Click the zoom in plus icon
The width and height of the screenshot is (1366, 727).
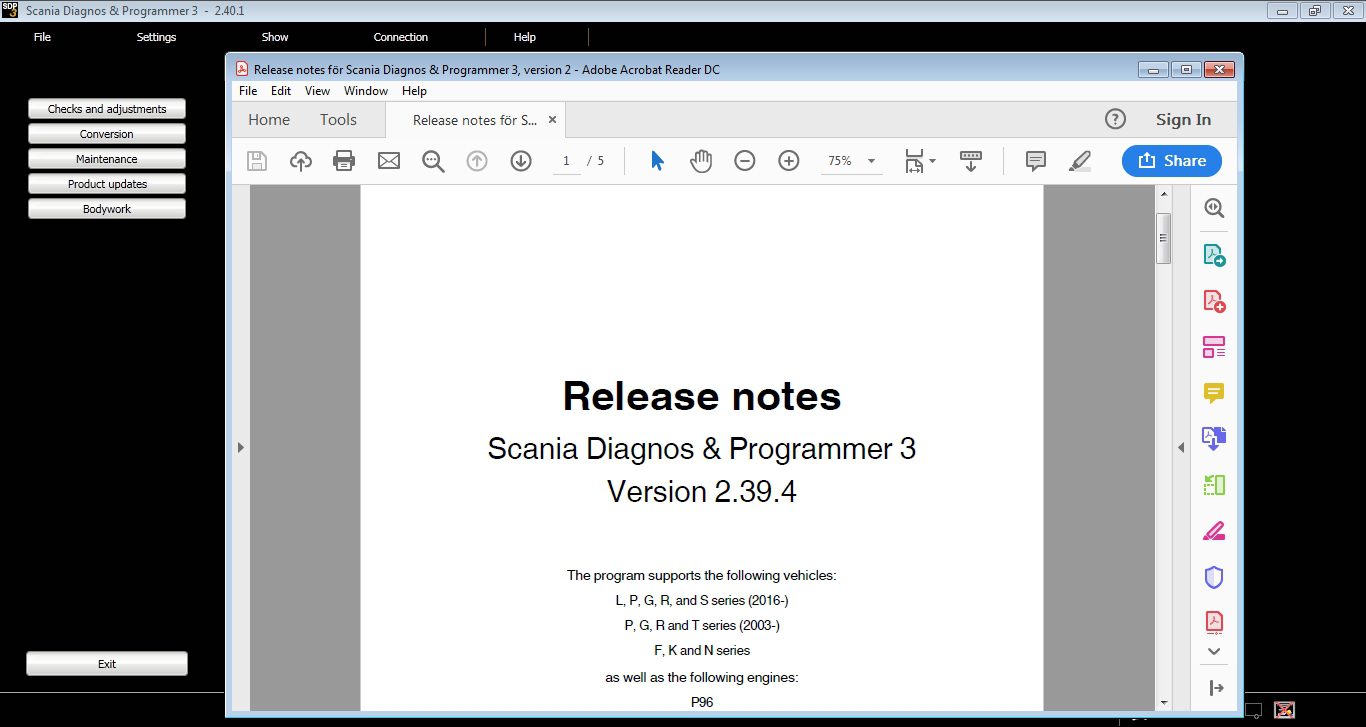(789, 161)
